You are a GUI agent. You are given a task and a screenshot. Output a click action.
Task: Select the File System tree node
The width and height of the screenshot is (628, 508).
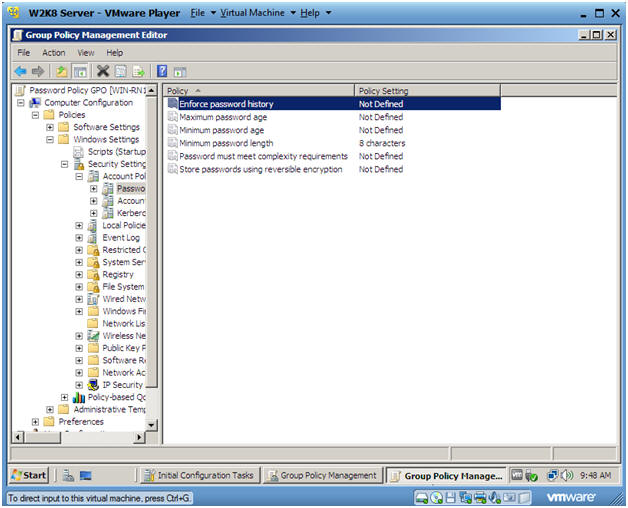pos(123,287)
